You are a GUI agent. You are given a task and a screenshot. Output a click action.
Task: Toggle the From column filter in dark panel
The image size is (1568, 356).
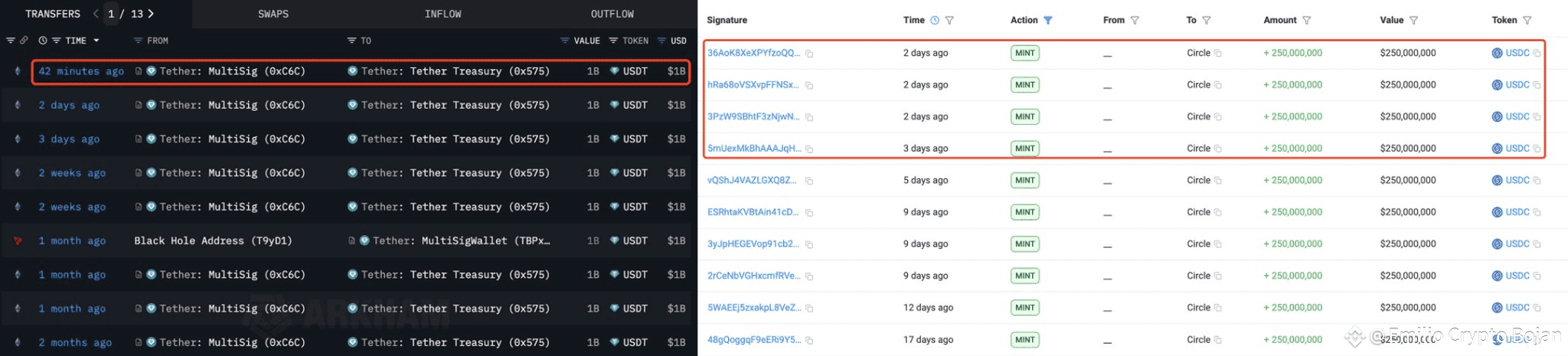[138, 41]
